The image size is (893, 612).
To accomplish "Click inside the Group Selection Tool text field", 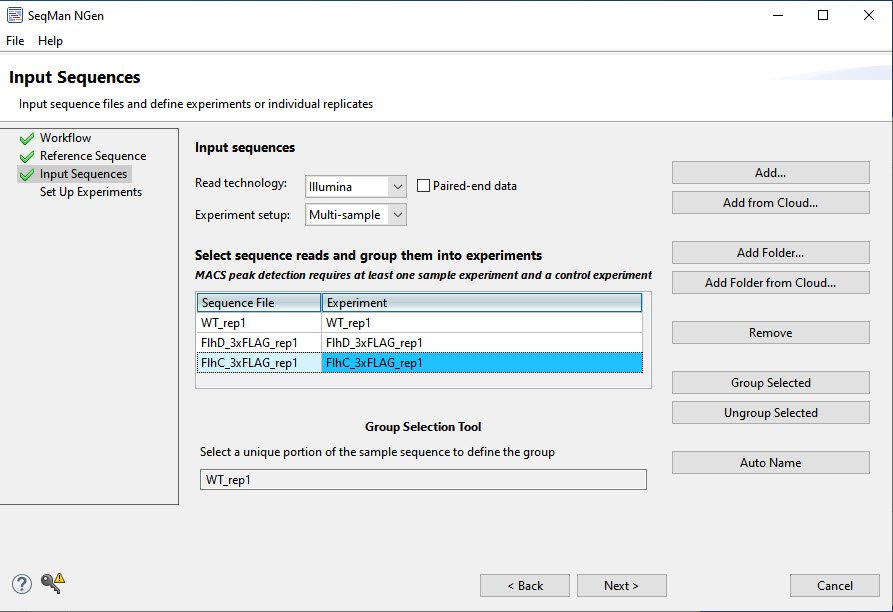I will [420, 479].
